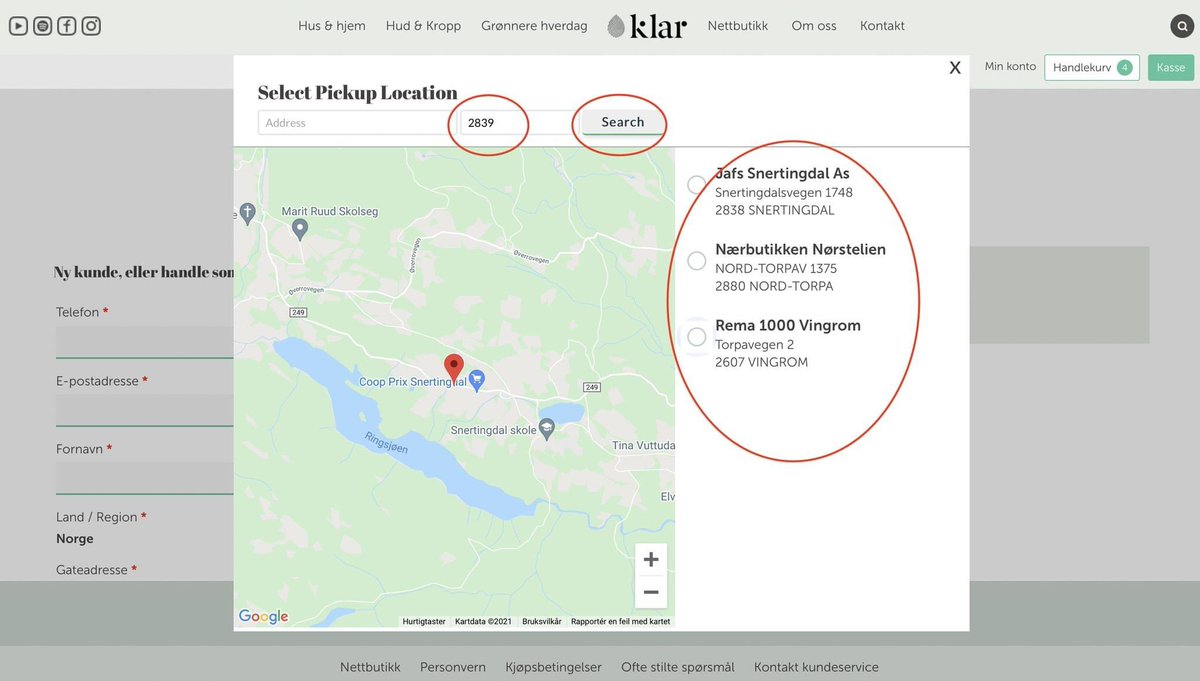1200x681 pixels.
Task: Open Hud & Kropp menu
Action: (423, 26)
